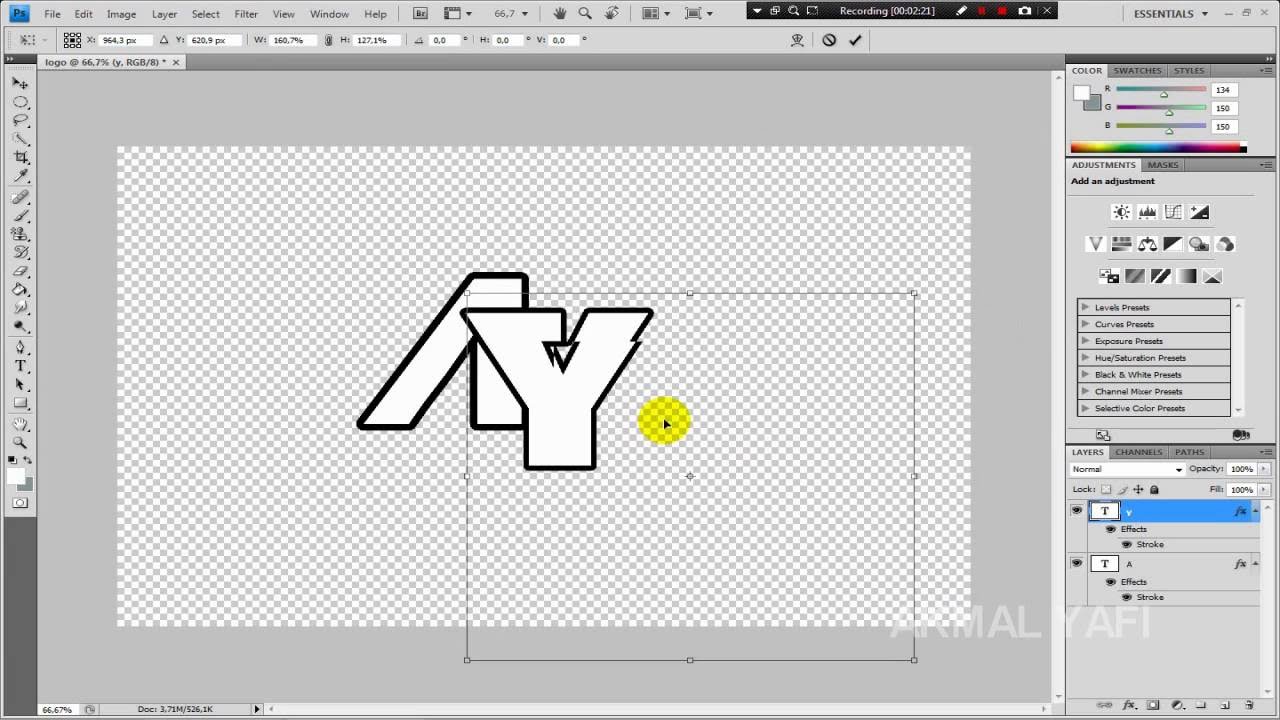Select the Rectangle shape tool
The height and width of the screenshot is (720, 1280).
click(x=20, y=403)
